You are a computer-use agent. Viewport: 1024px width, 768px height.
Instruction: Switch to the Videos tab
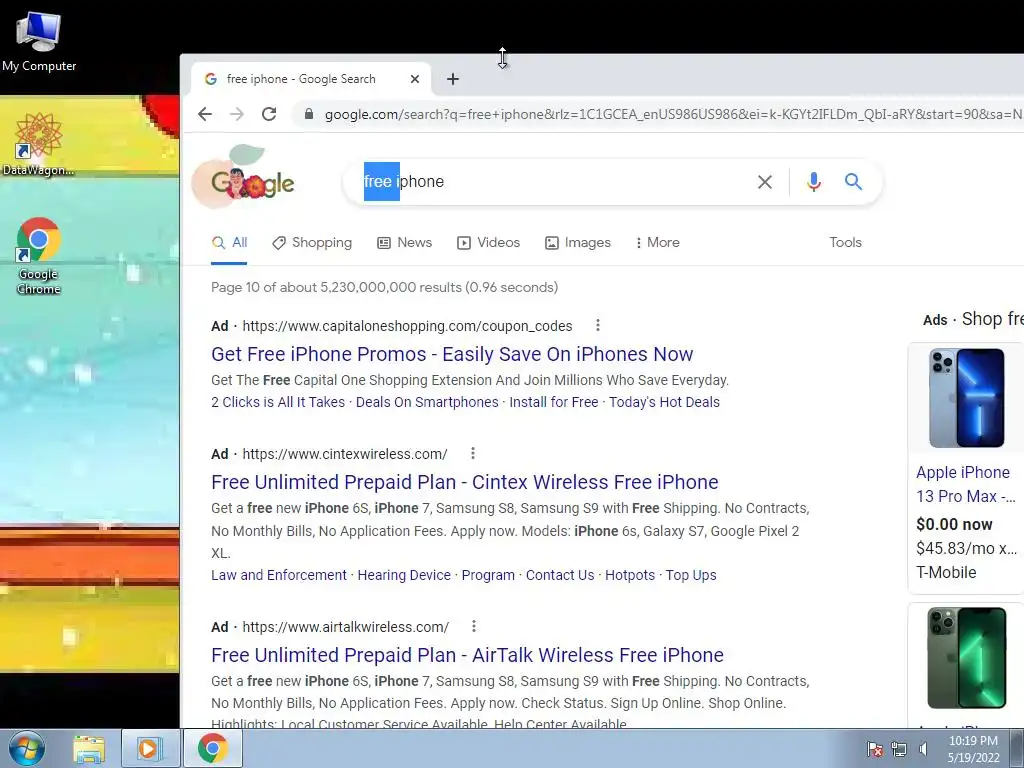point(488,242)
